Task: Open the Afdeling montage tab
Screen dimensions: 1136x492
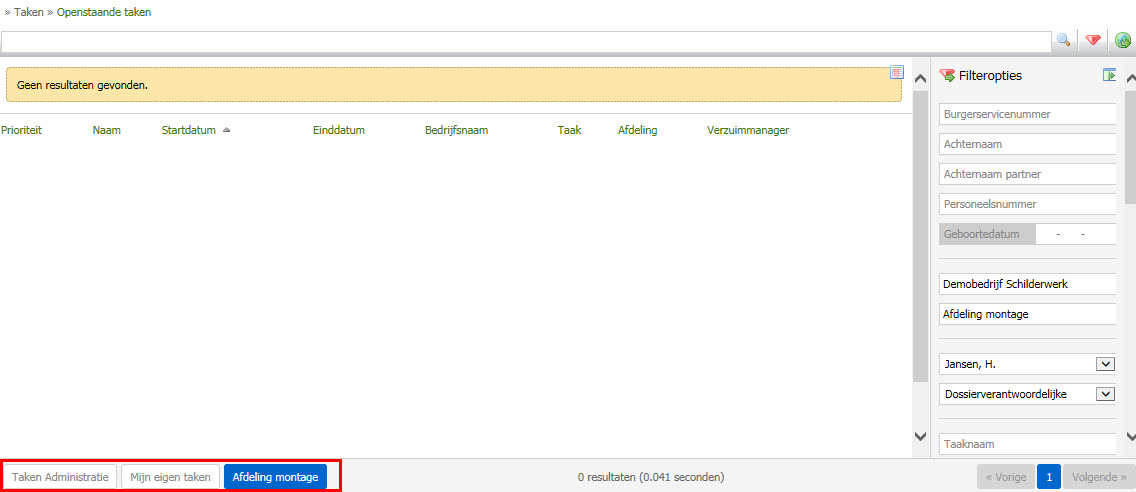Action: (x=275, y=477)
